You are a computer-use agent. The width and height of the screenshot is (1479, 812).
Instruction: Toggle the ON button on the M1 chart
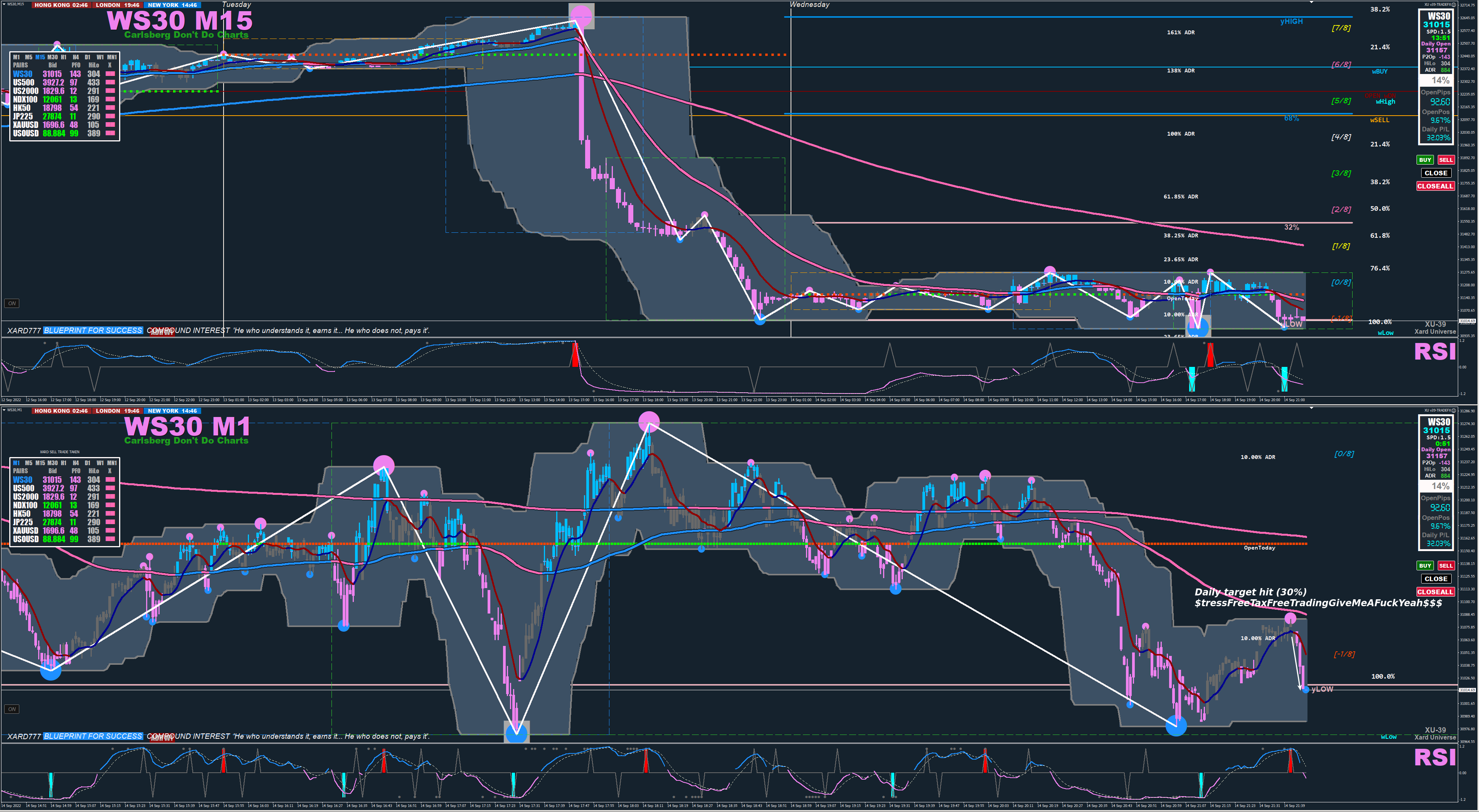(12, 709)
